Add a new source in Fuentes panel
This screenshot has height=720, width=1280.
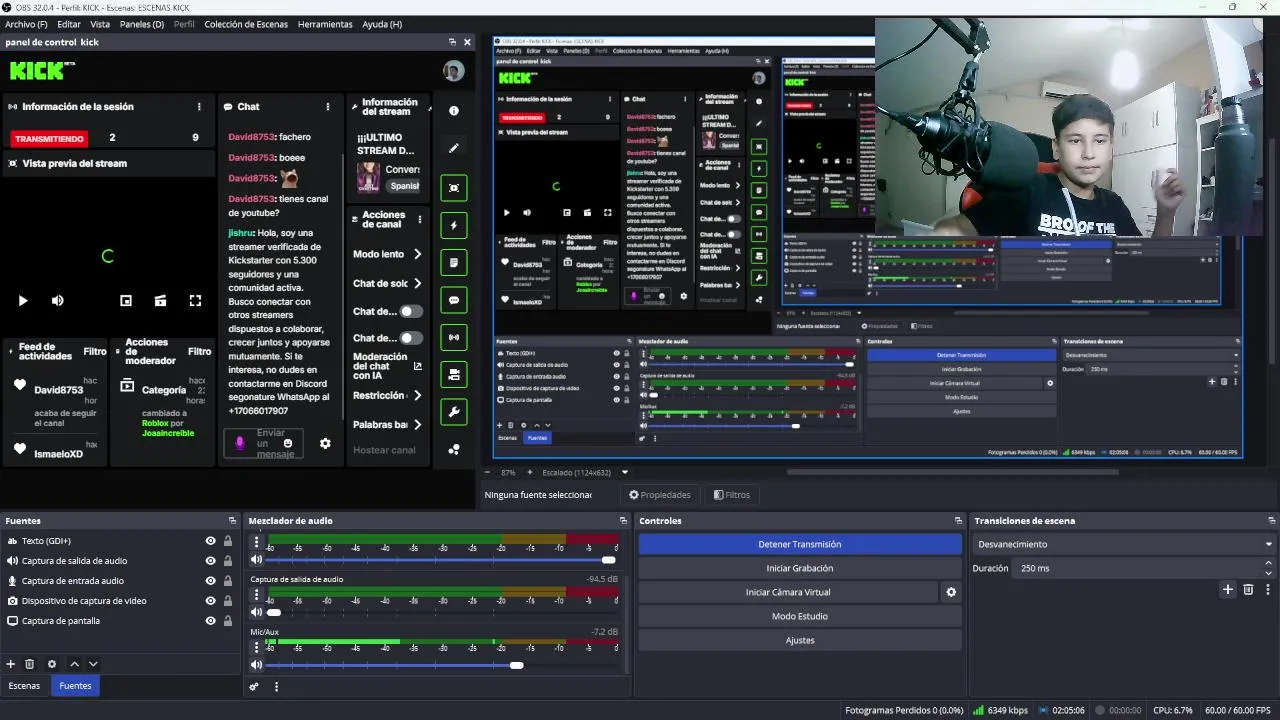point(11,664)
